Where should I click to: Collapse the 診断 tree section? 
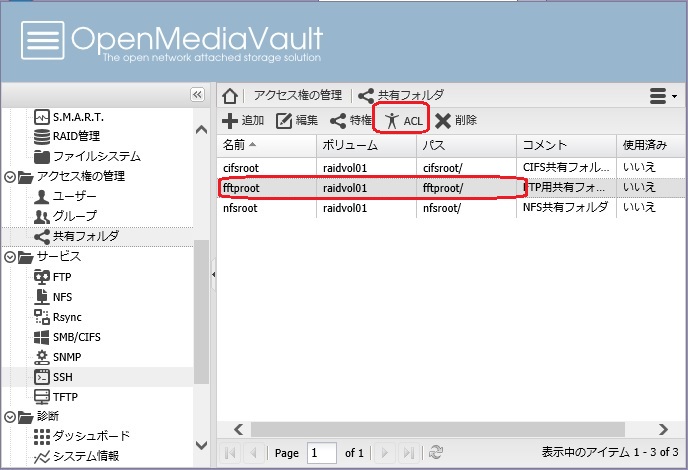tap(10, 417)
